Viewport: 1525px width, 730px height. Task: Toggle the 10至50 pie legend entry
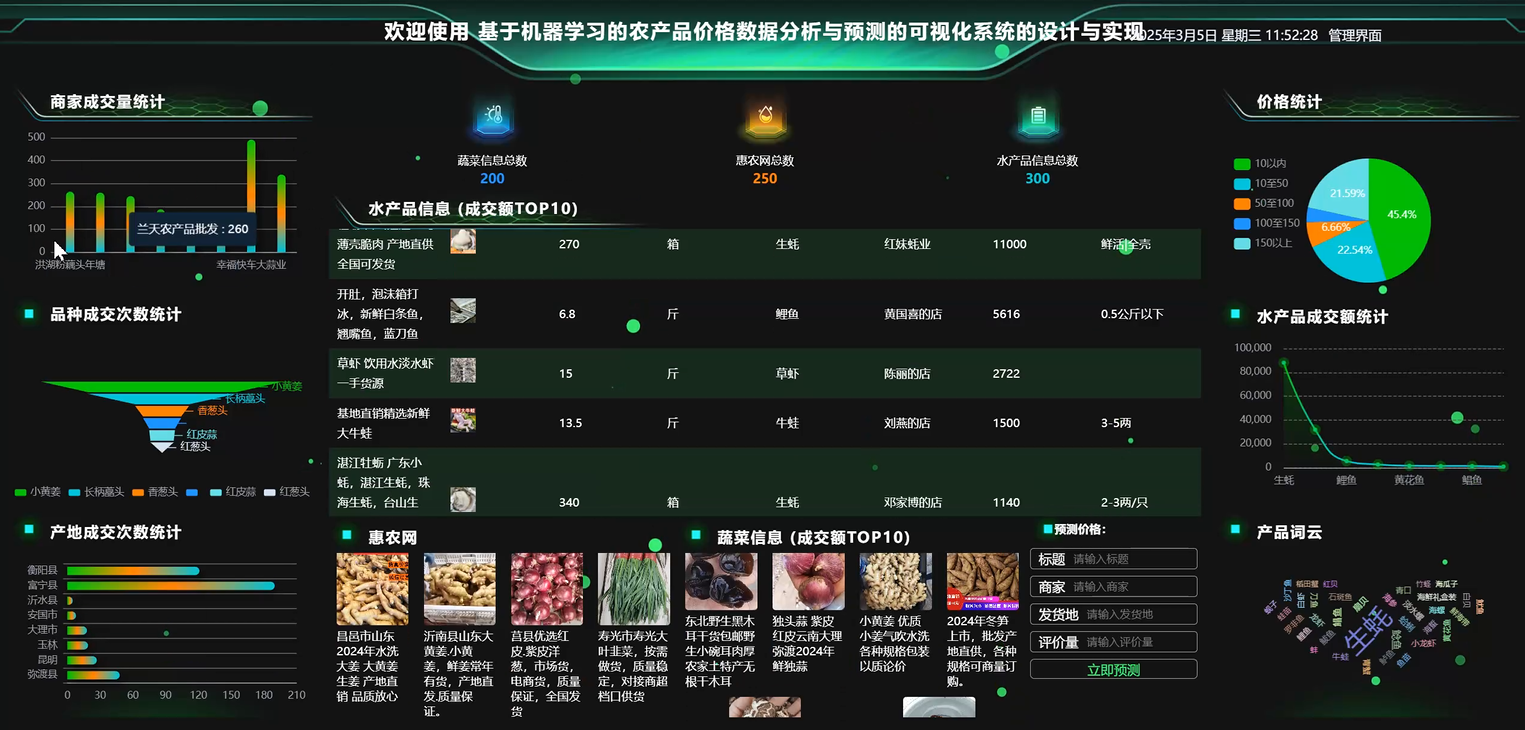(1261, 184)
